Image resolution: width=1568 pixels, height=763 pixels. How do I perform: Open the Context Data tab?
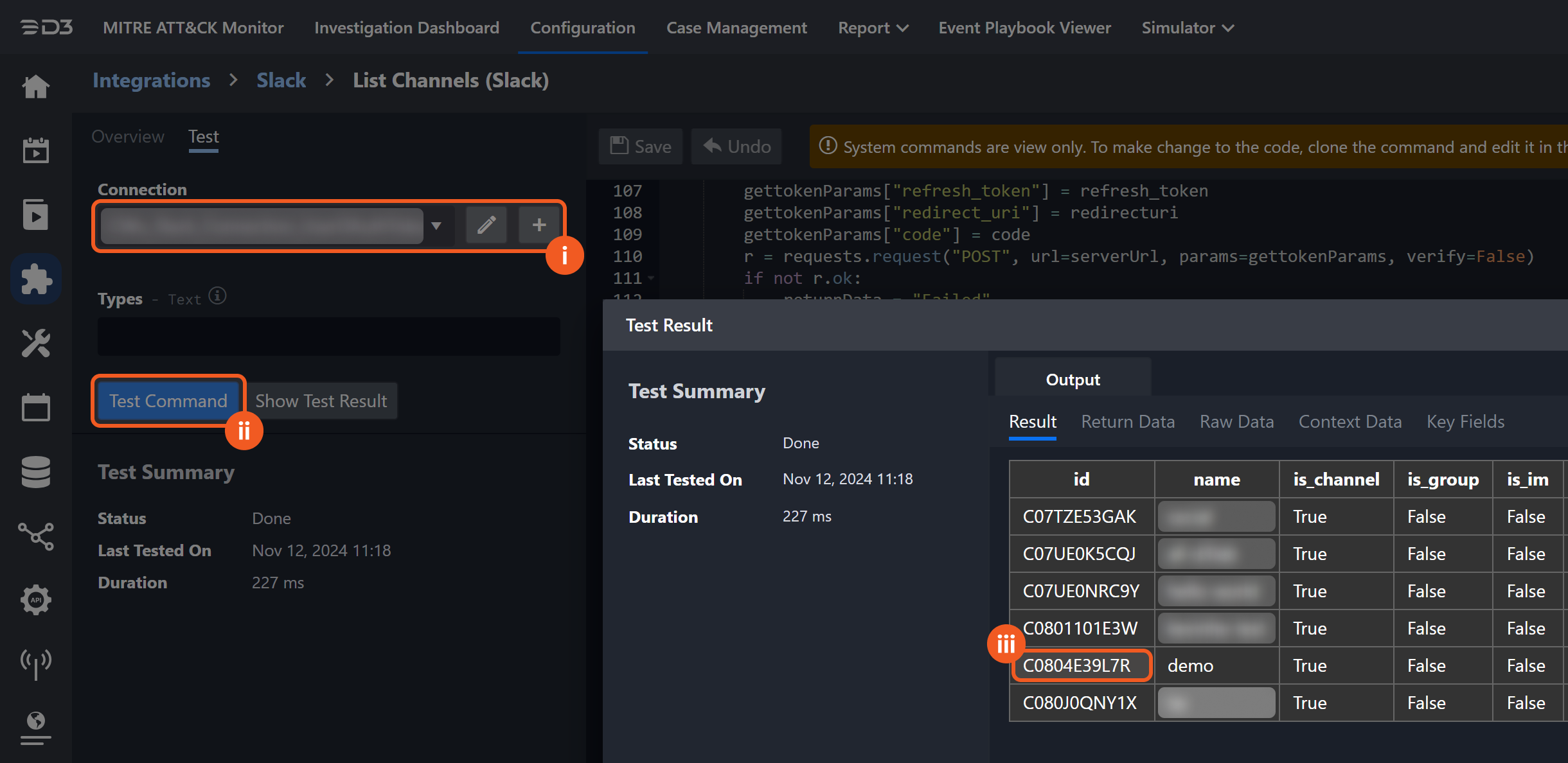click(1350, 421)
